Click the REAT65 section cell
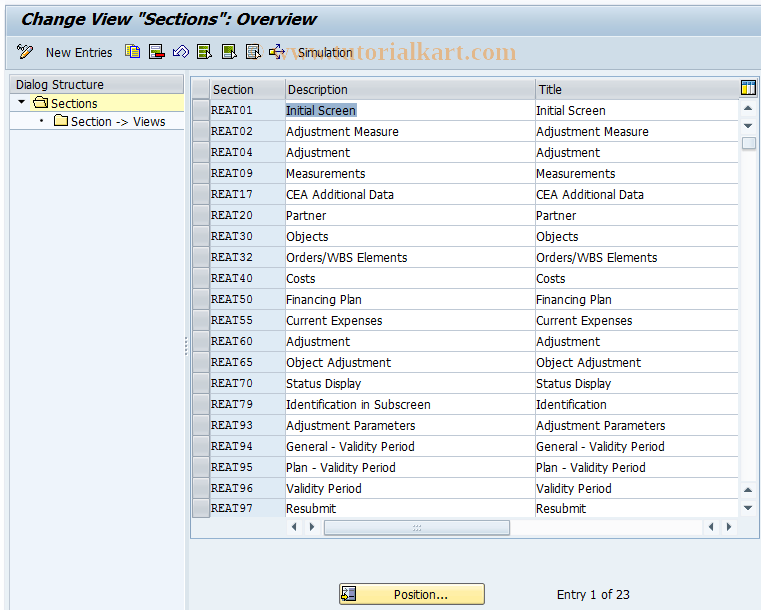 (247, 363)
